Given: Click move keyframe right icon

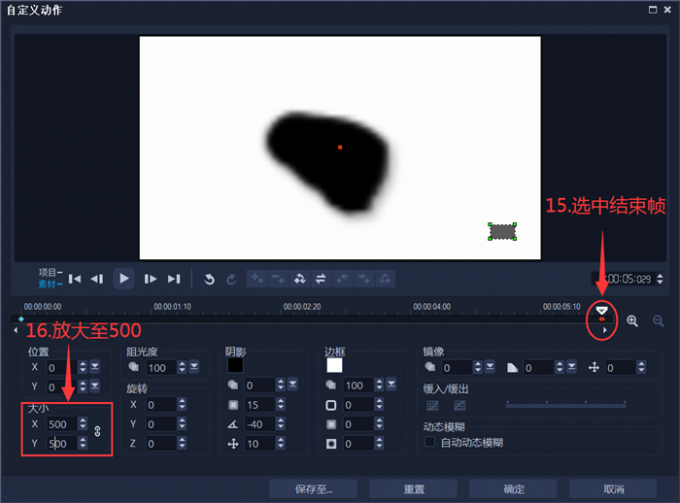Looking at the screenshot, I should tap(363, 278).
